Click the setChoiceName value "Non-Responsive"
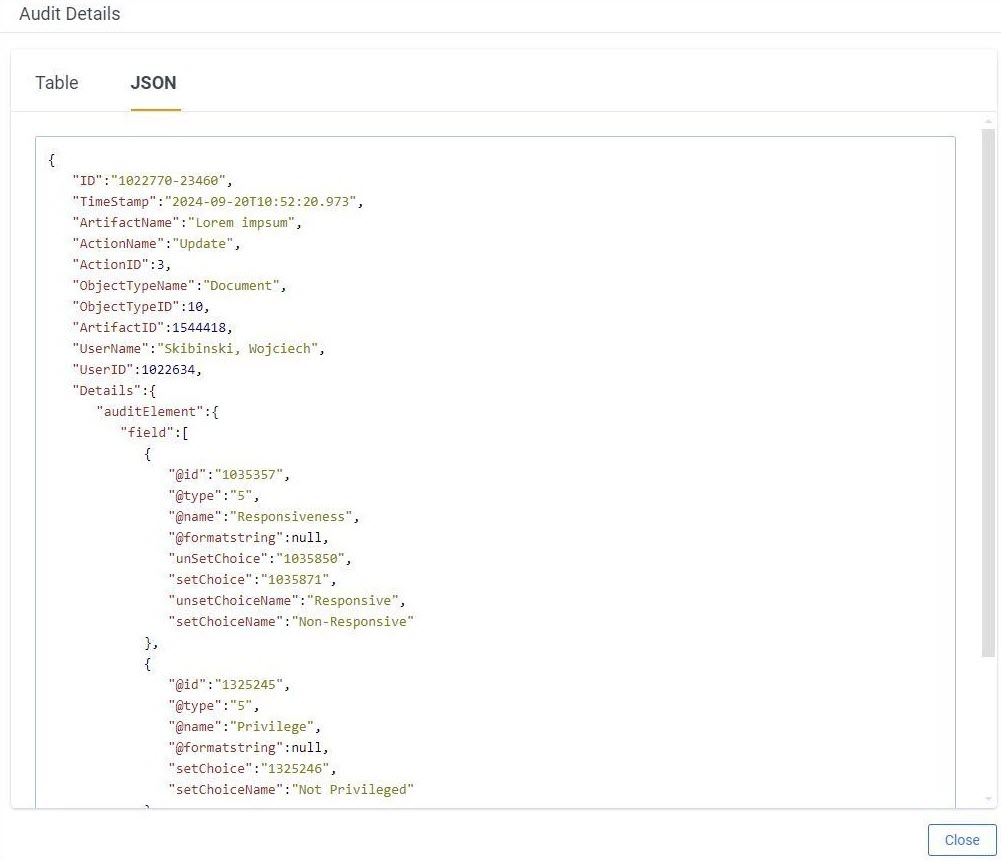 [352, 622]
